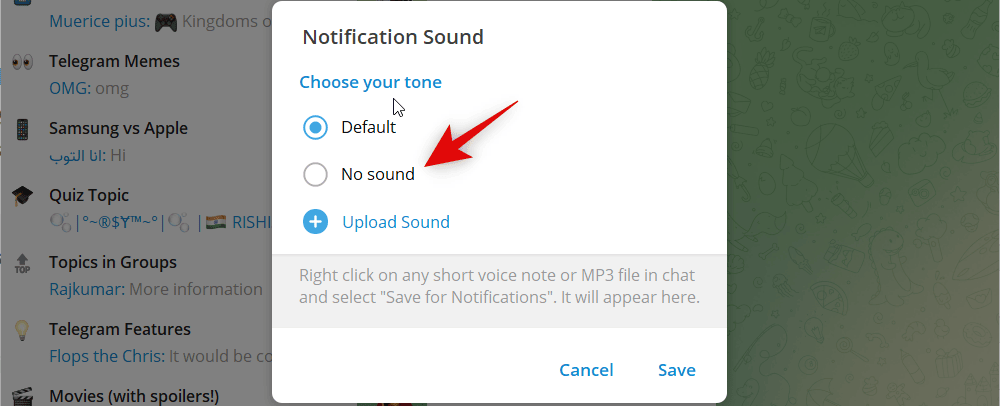The image size is (1000, 406).
Task: Click the Telegram Features lightbulb icon
Action: click(x=22, y=330)
